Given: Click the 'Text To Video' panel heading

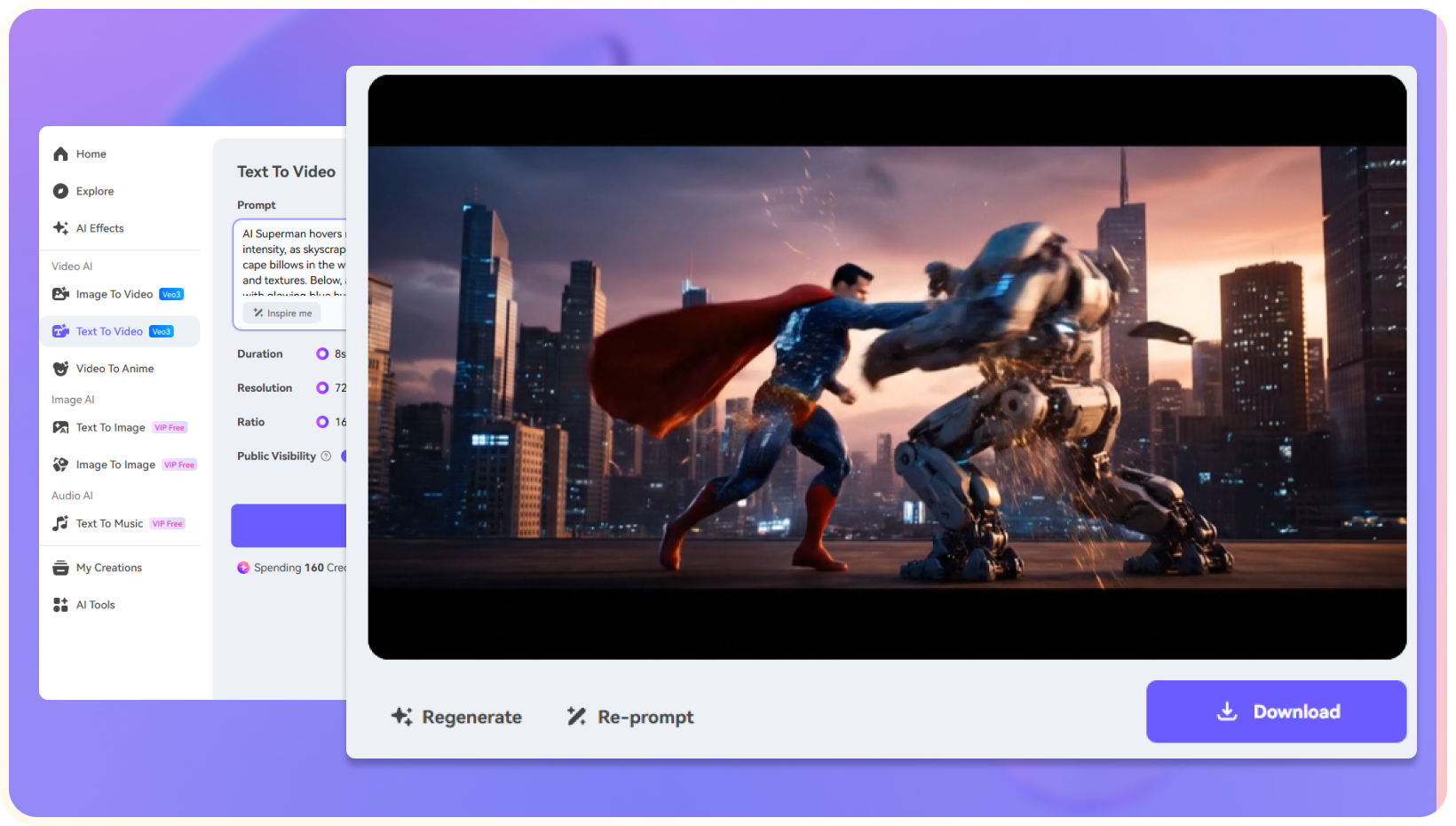Looking at the screenshot, I should tap(286, 172).
